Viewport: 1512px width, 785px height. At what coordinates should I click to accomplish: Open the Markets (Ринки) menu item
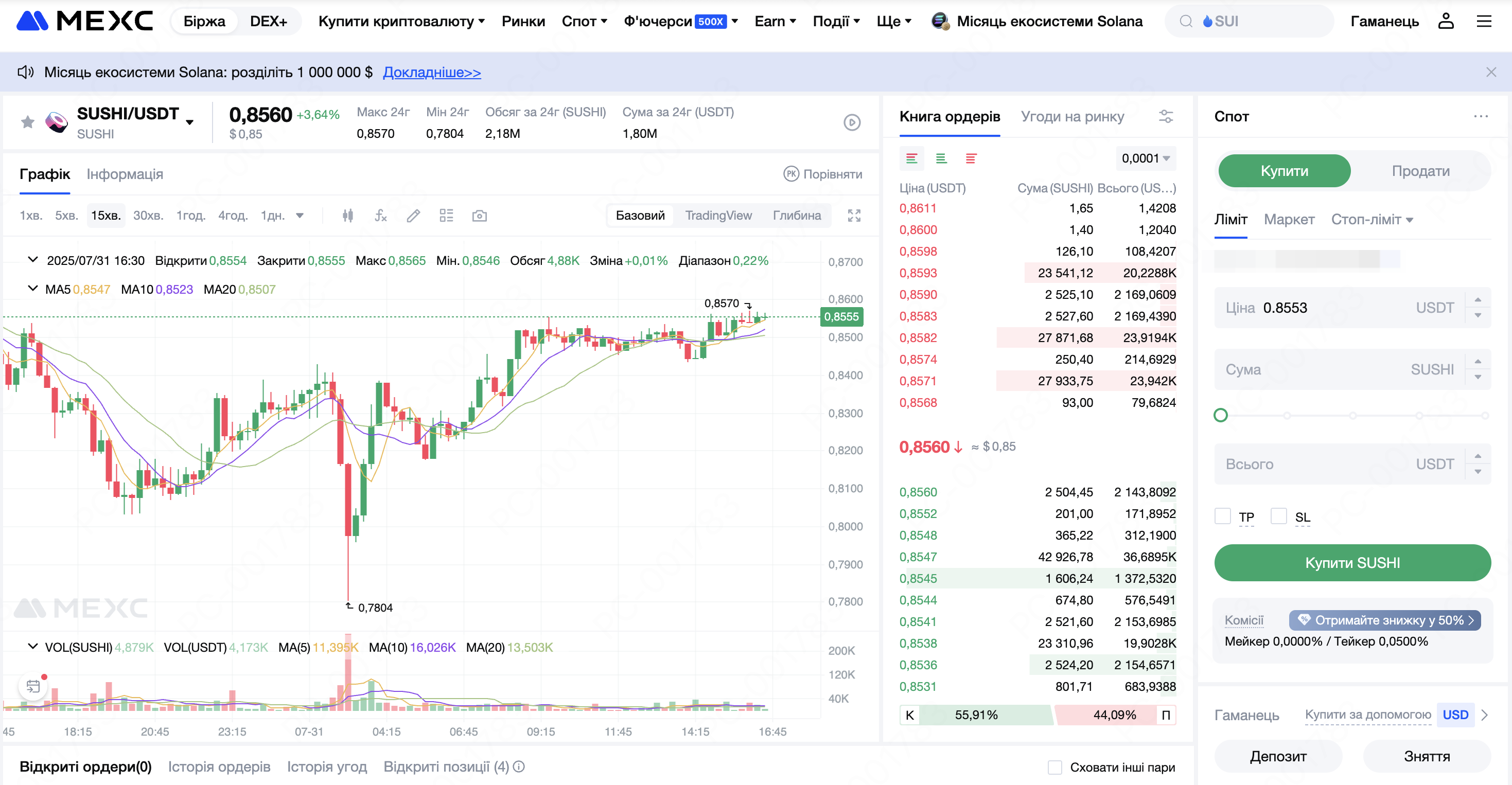(523, 21)
